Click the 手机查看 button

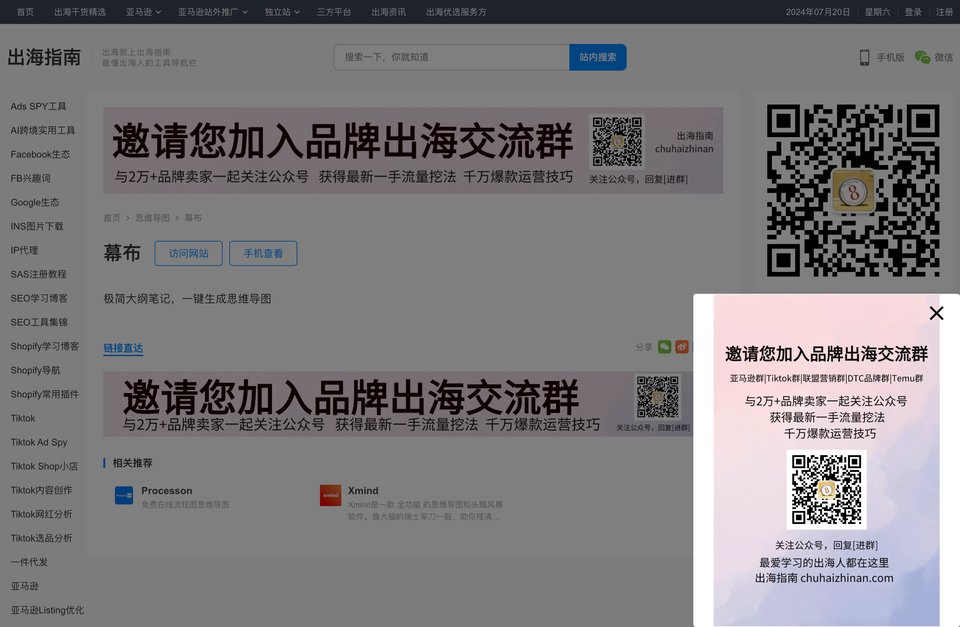[x=263, y=253]
